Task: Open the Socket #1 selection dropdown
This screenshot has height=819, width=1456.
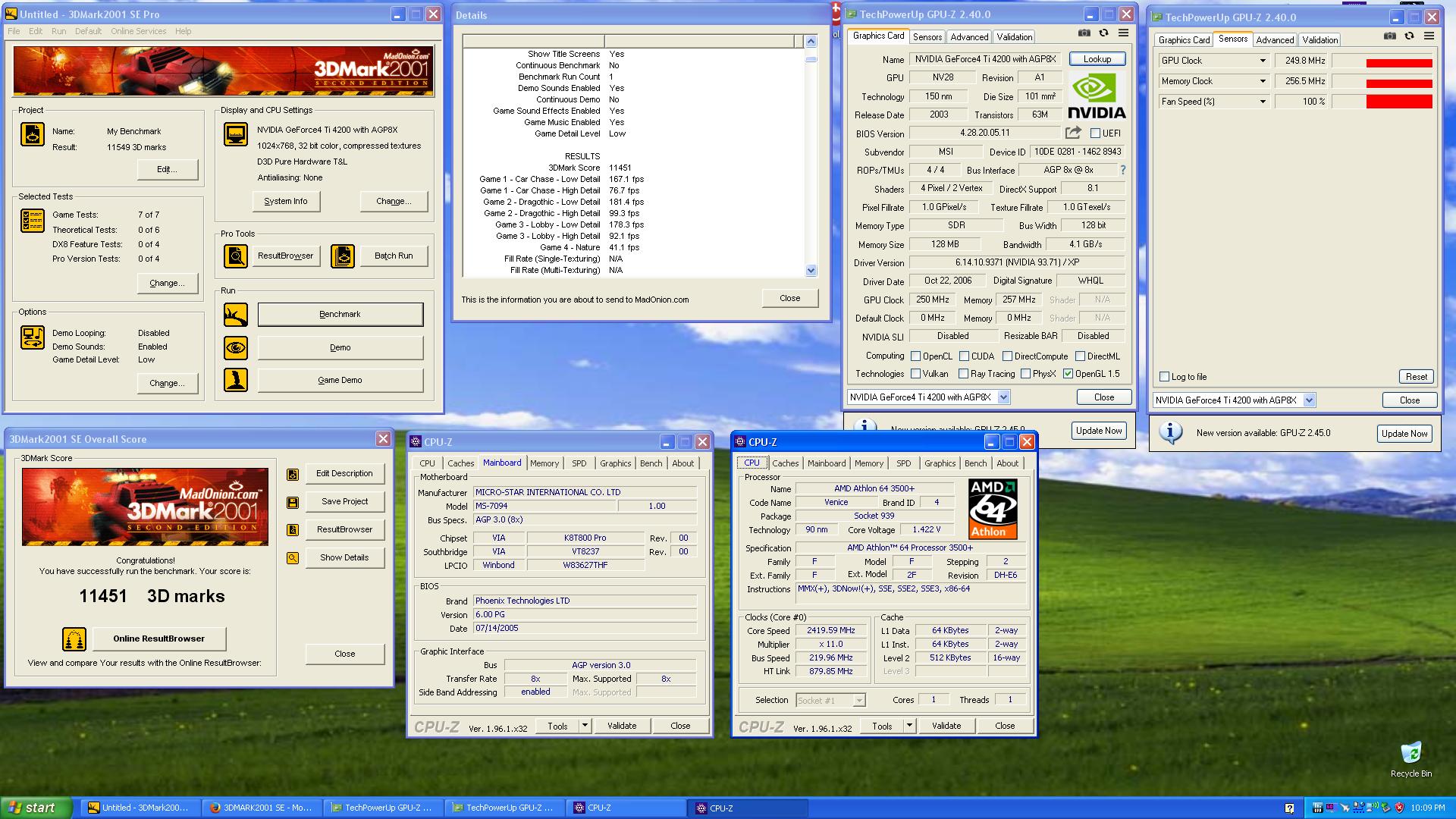Action: (x=858, y=701)
